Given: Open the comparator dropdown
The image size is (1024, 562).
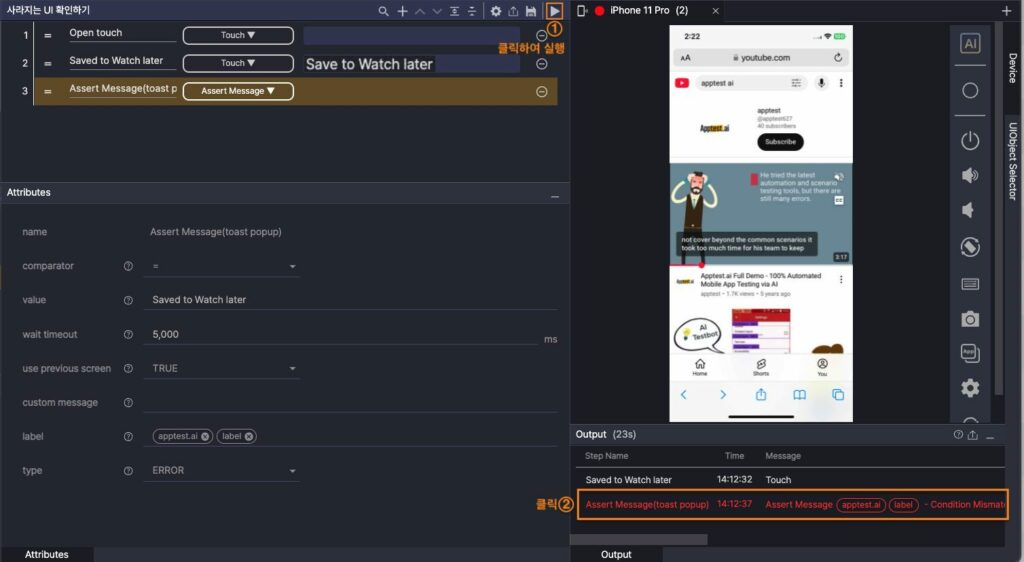Looking at the screenshot, I should [223, 267].
